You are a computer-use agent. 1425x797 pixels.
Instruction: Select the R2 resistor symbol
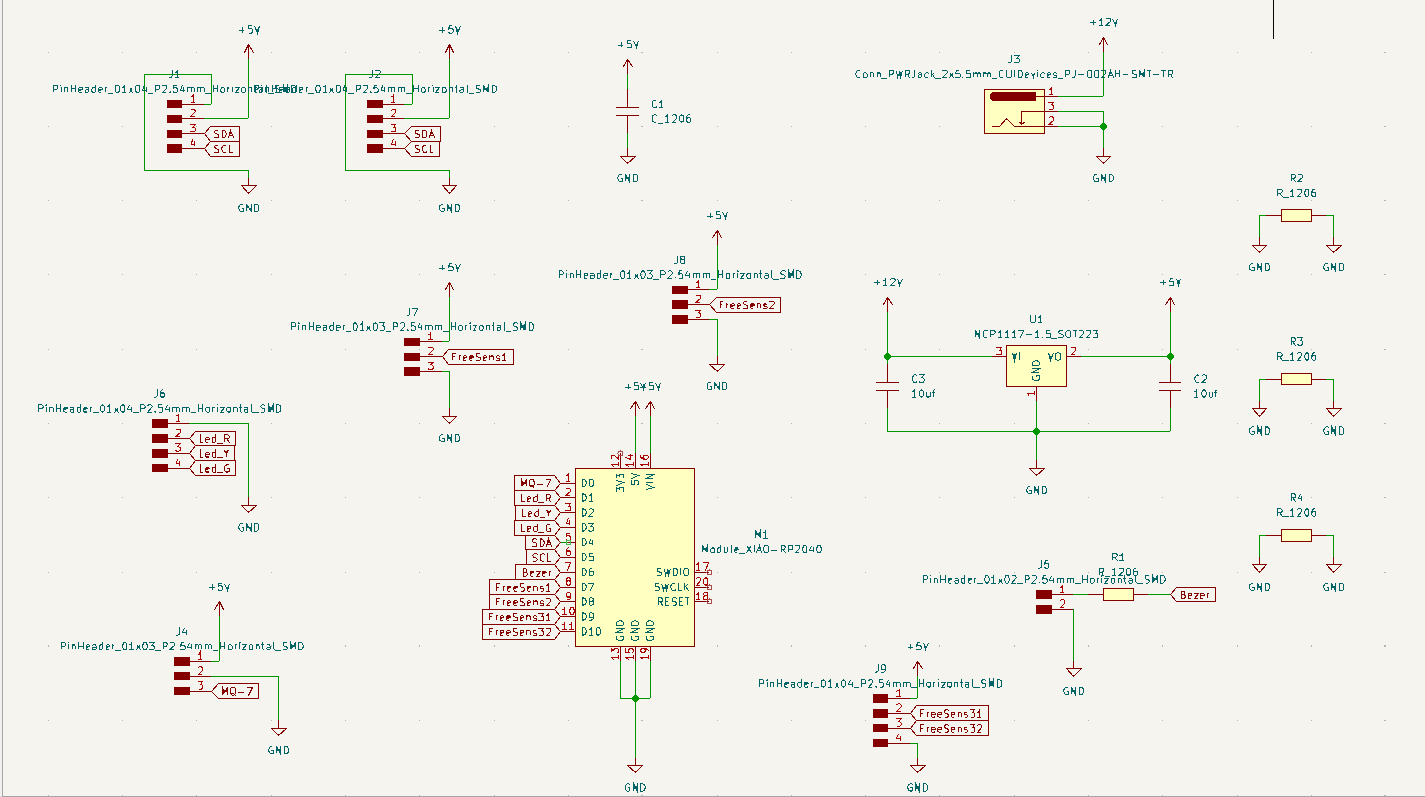pyautogui.click(x=1296, y=215)
